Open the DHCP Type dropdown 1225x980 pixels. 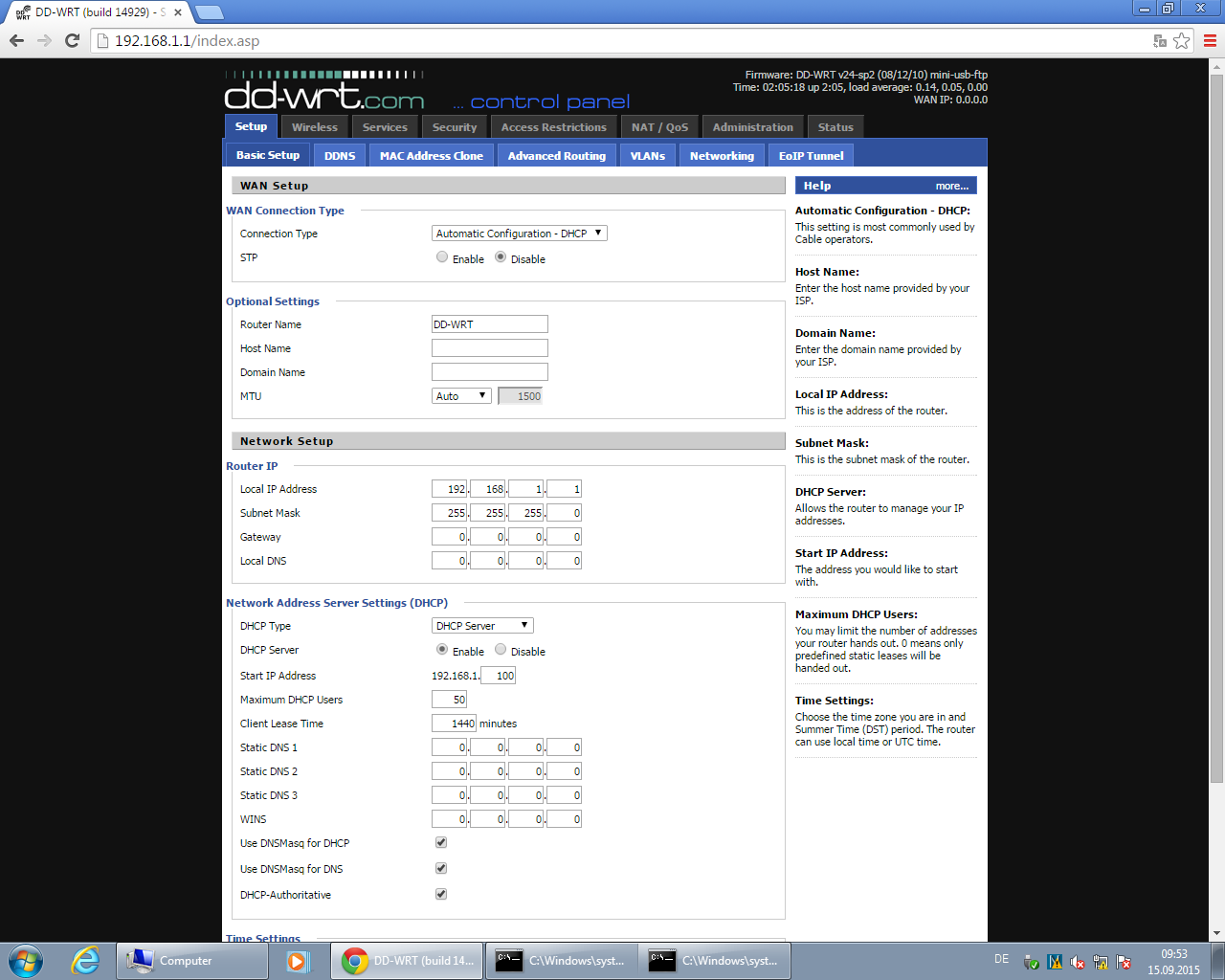click(482, 625)
